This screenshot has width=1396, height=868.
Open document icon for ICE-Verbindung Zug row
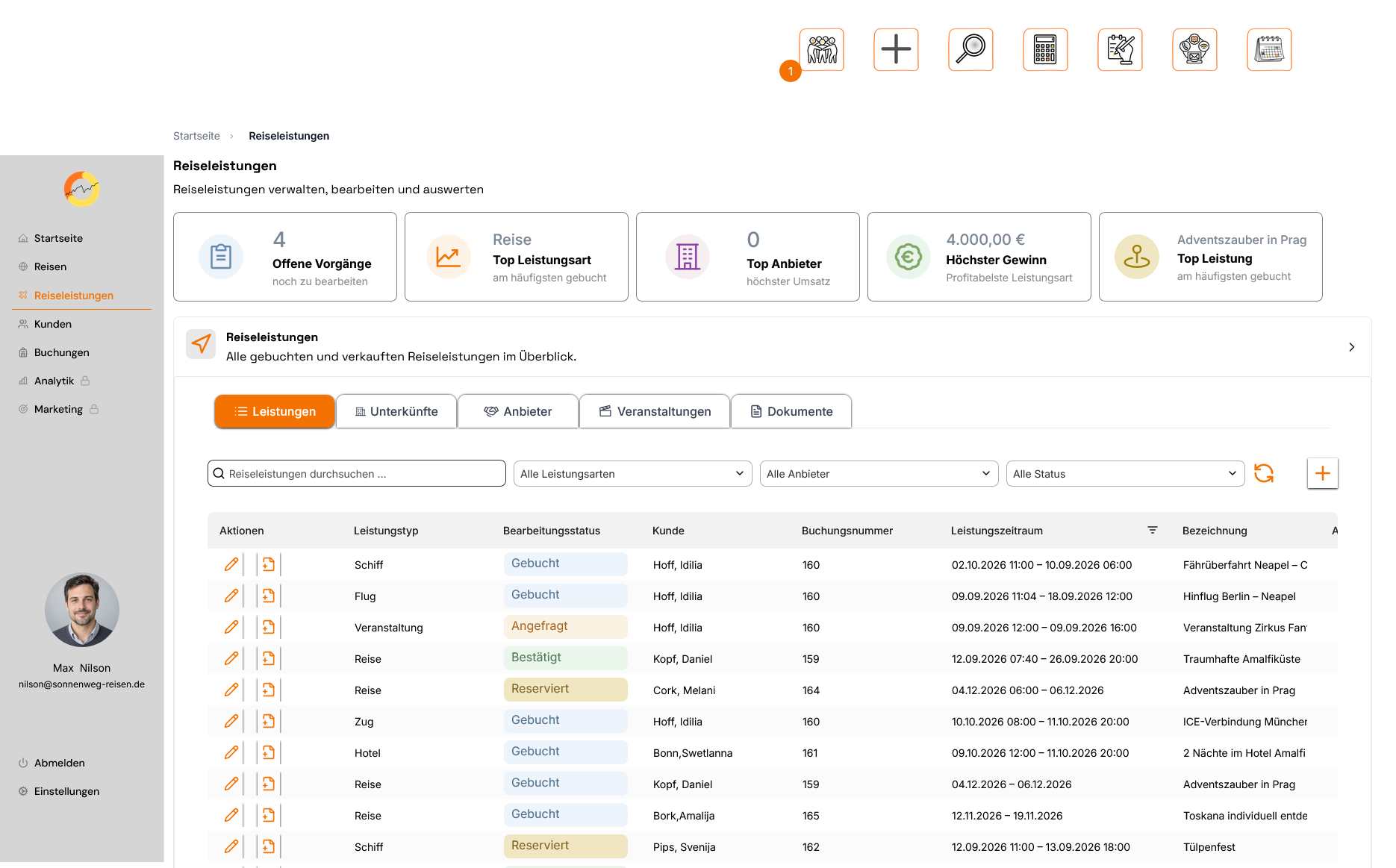tap(269, 721)
